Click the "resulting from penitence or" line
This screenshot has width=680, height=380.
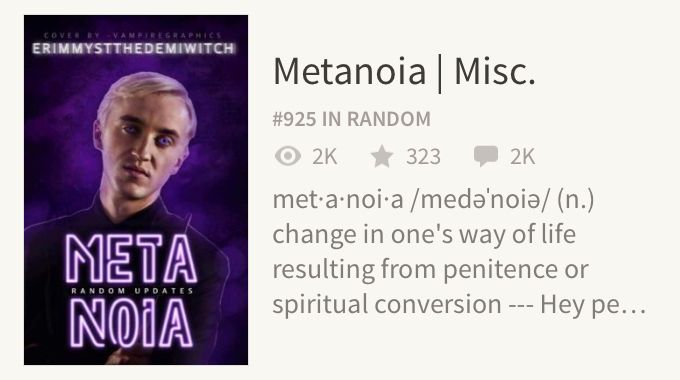[430, 269]
